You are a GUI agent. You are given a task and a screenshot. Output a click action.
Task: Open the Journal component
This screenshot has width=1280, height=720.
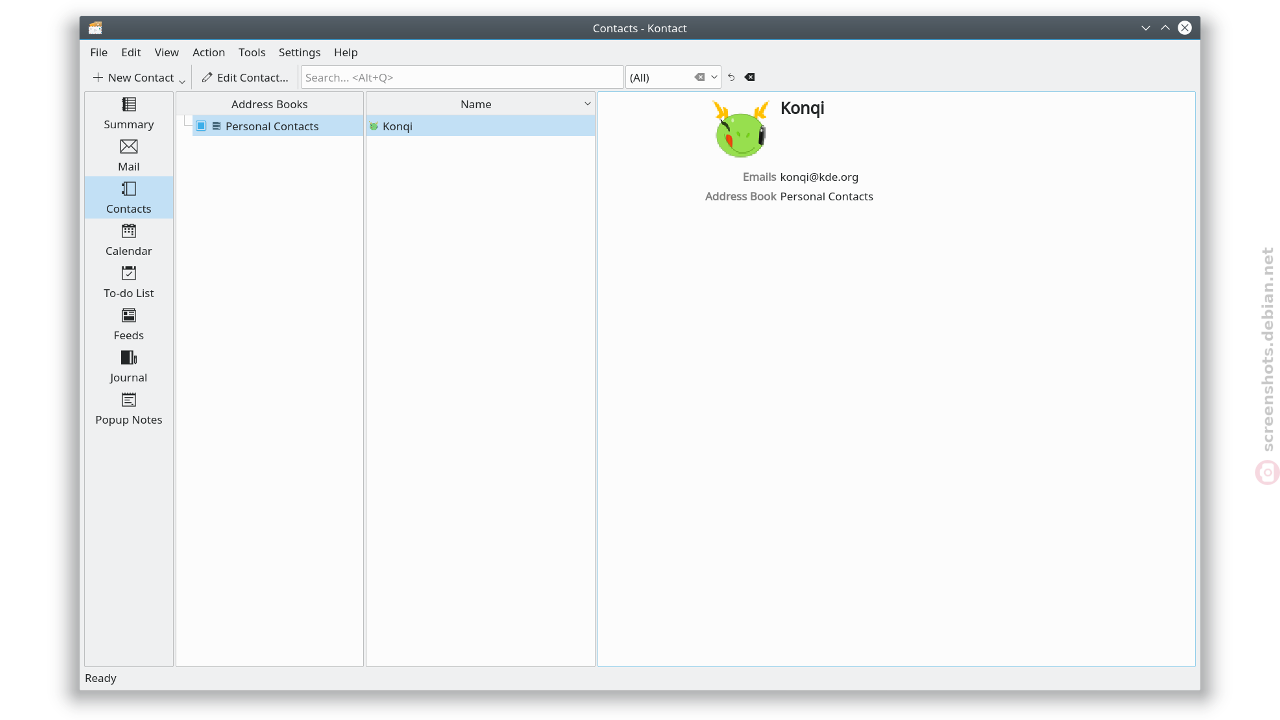[x=129, y=365]
